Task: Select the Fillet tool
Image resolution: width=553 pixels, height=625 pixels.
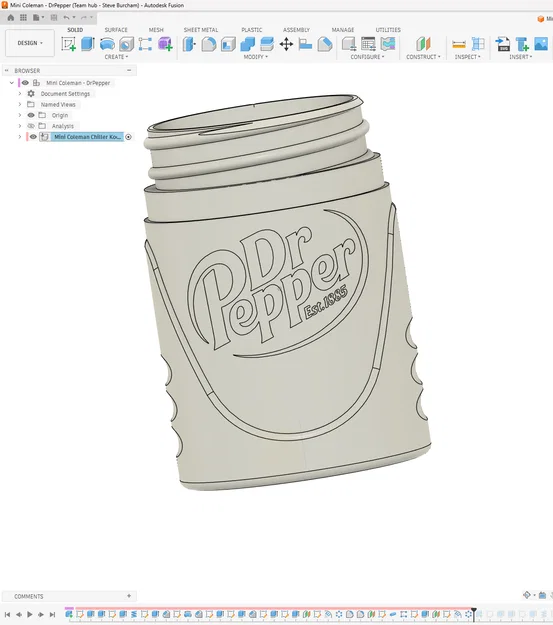Action: click(209, 44)
